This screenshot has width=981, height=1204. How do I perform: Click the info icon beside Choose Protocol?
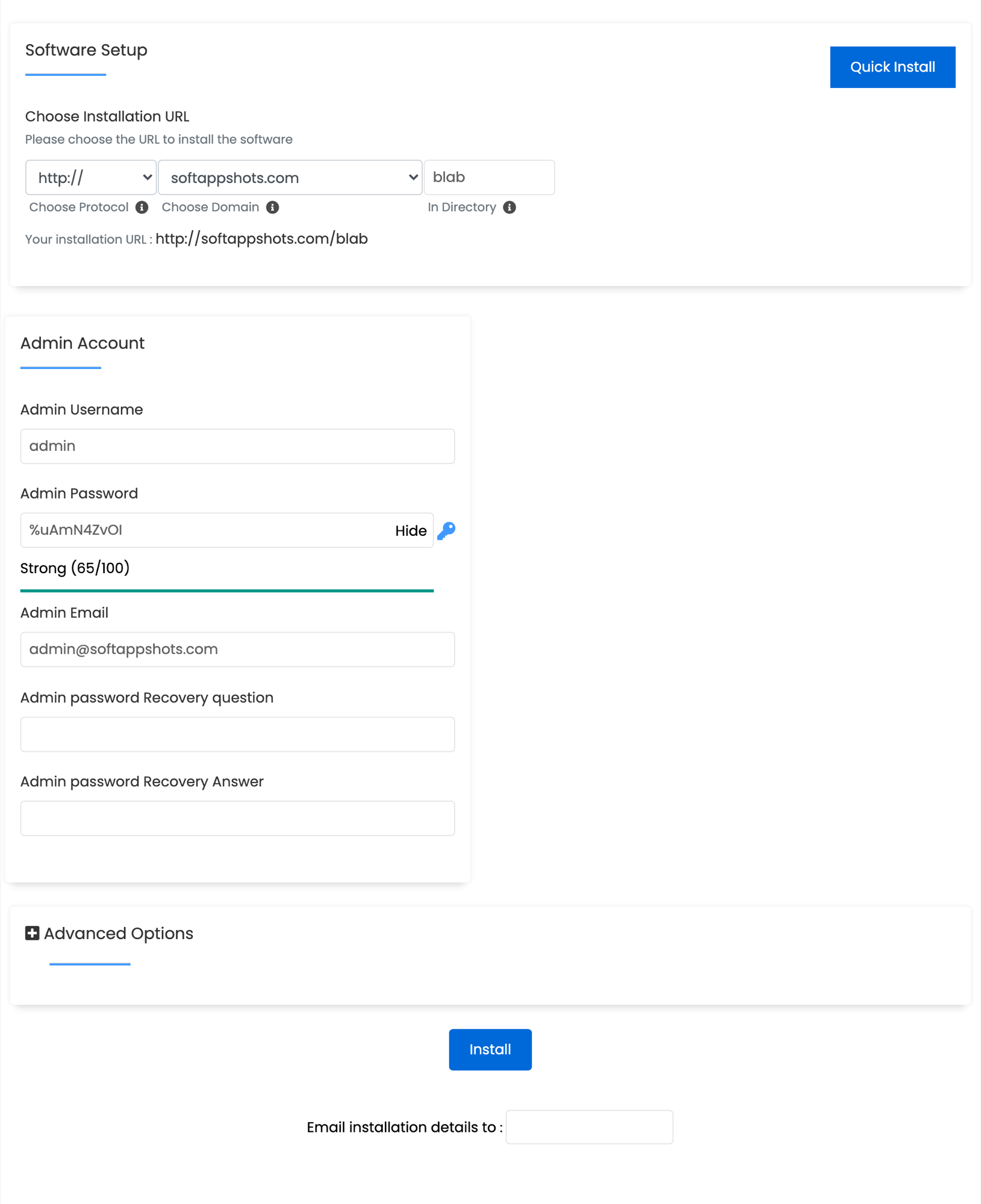(142, 207)
